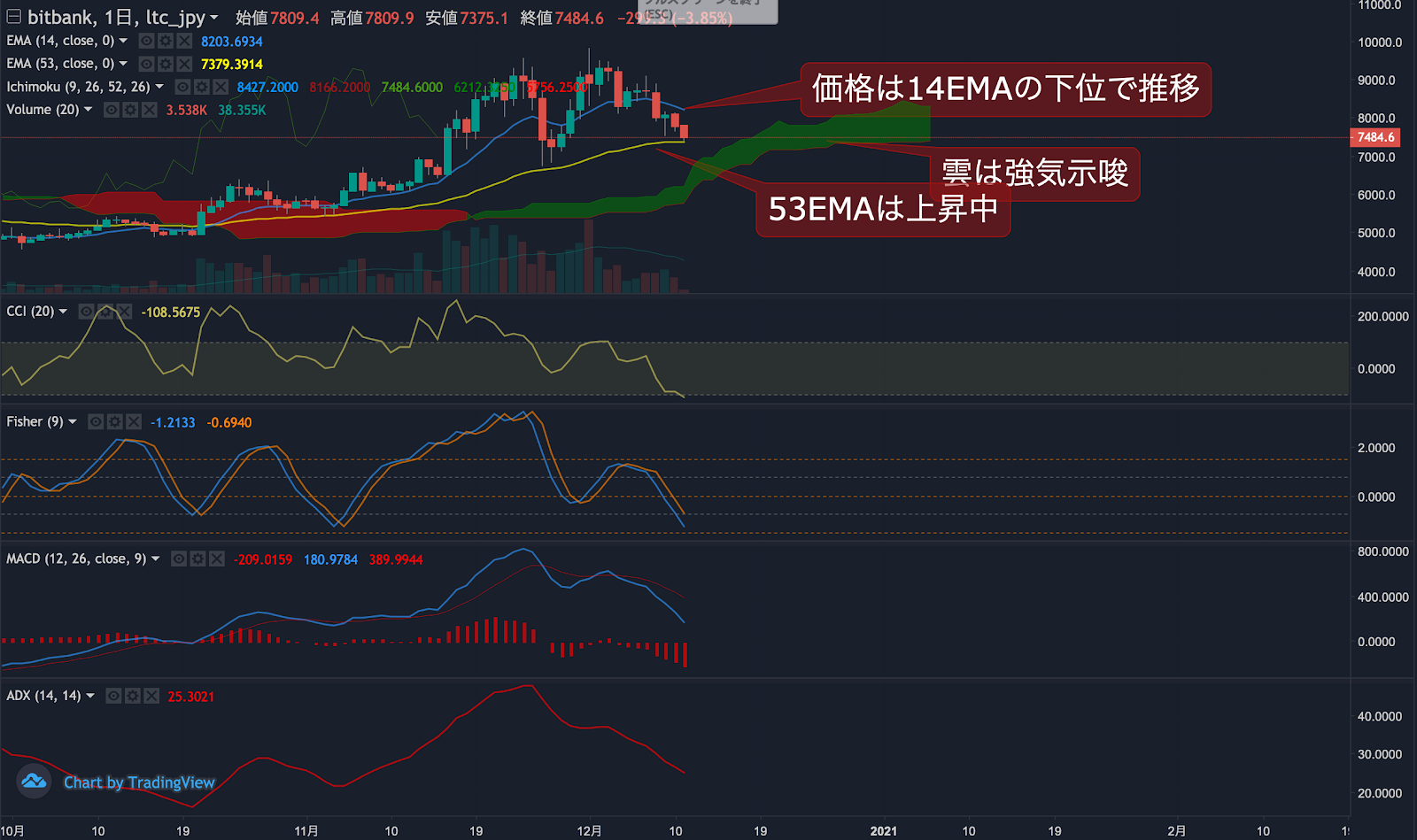Open Ichimoku indicator settings gear
This screenshot has width=1417, height=840.
point(201,87)
